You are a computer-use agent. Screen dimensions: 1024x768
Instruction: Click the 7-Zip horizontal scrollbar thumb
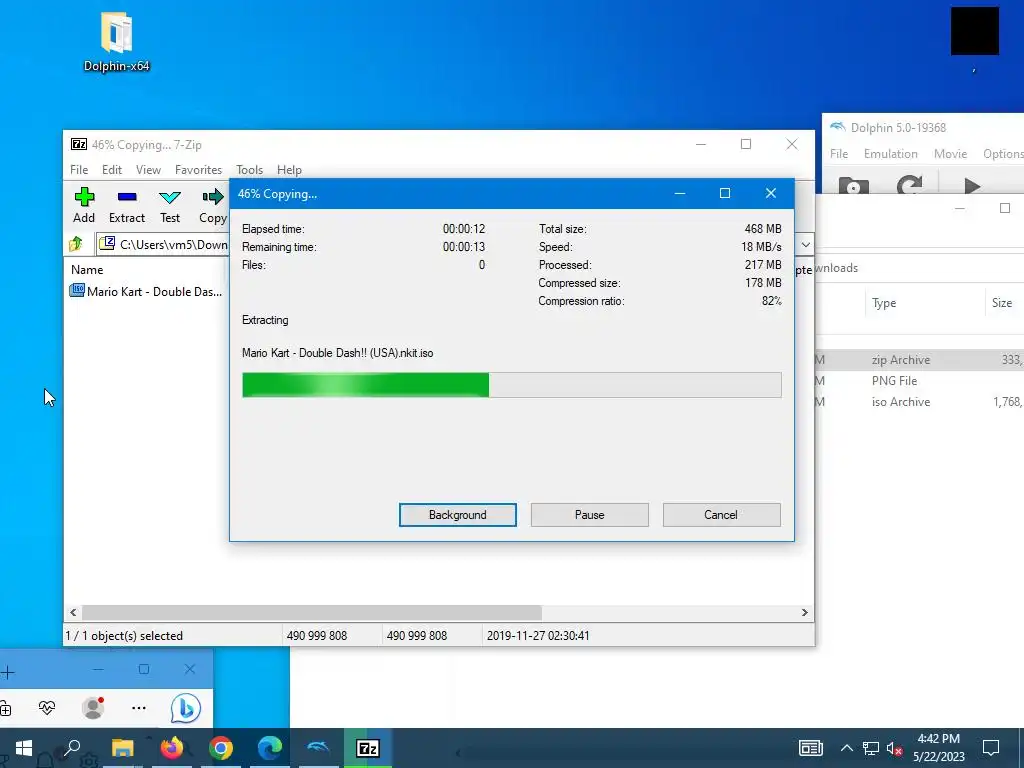[x=312, y=613]
